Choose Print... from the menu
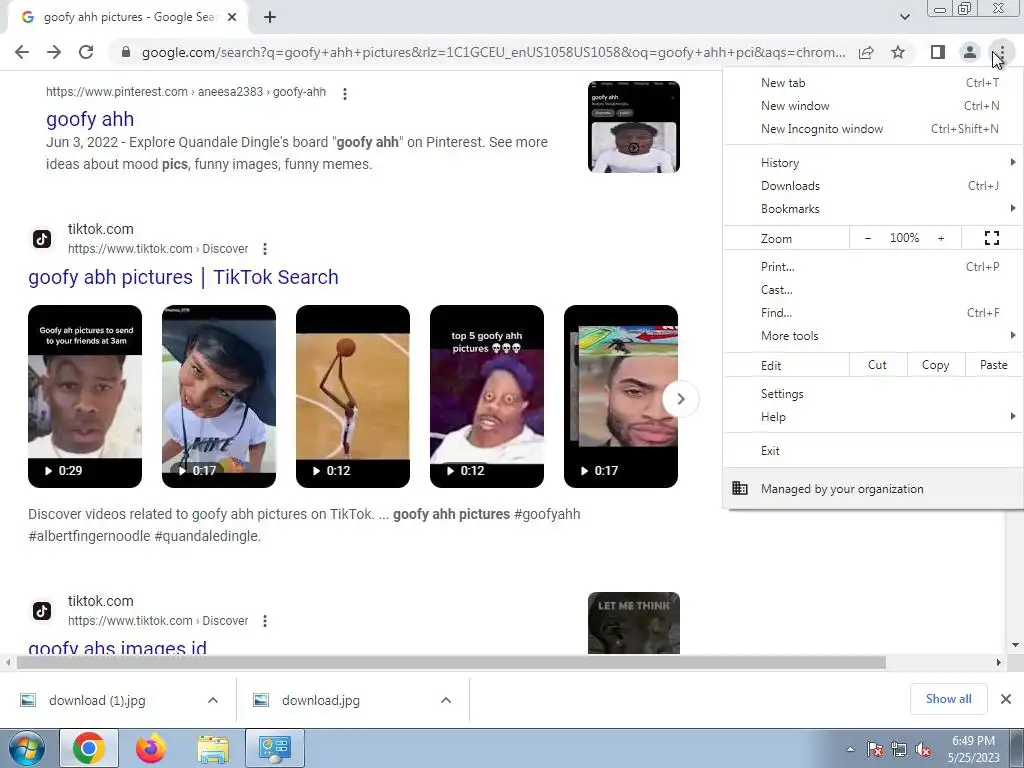 coord(873,266)
